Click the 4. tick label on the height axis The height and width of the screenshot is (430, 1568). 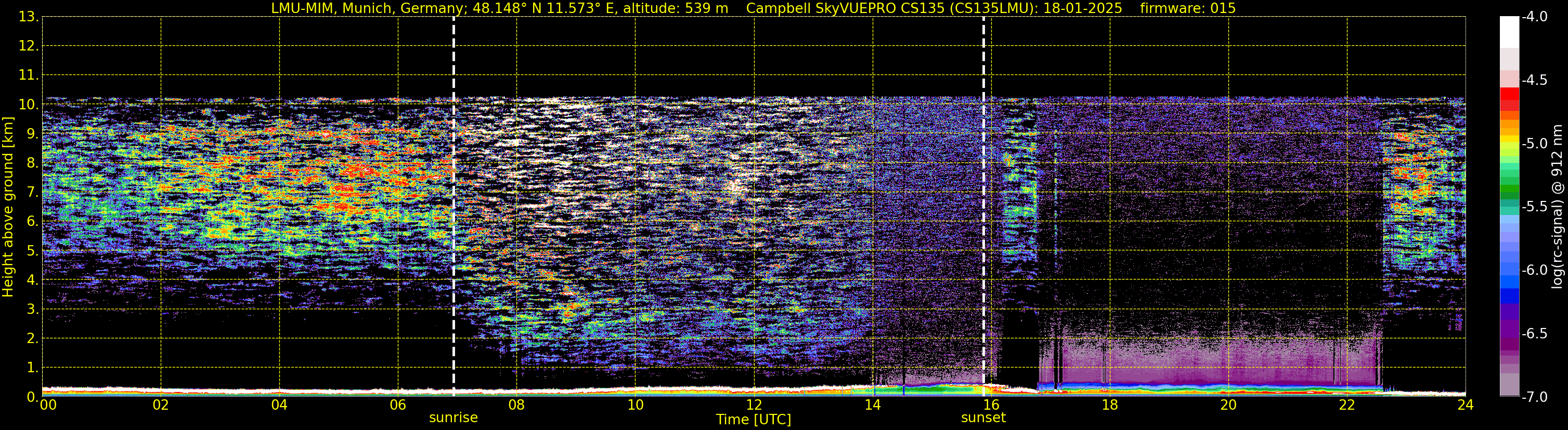tap(33, 280)
